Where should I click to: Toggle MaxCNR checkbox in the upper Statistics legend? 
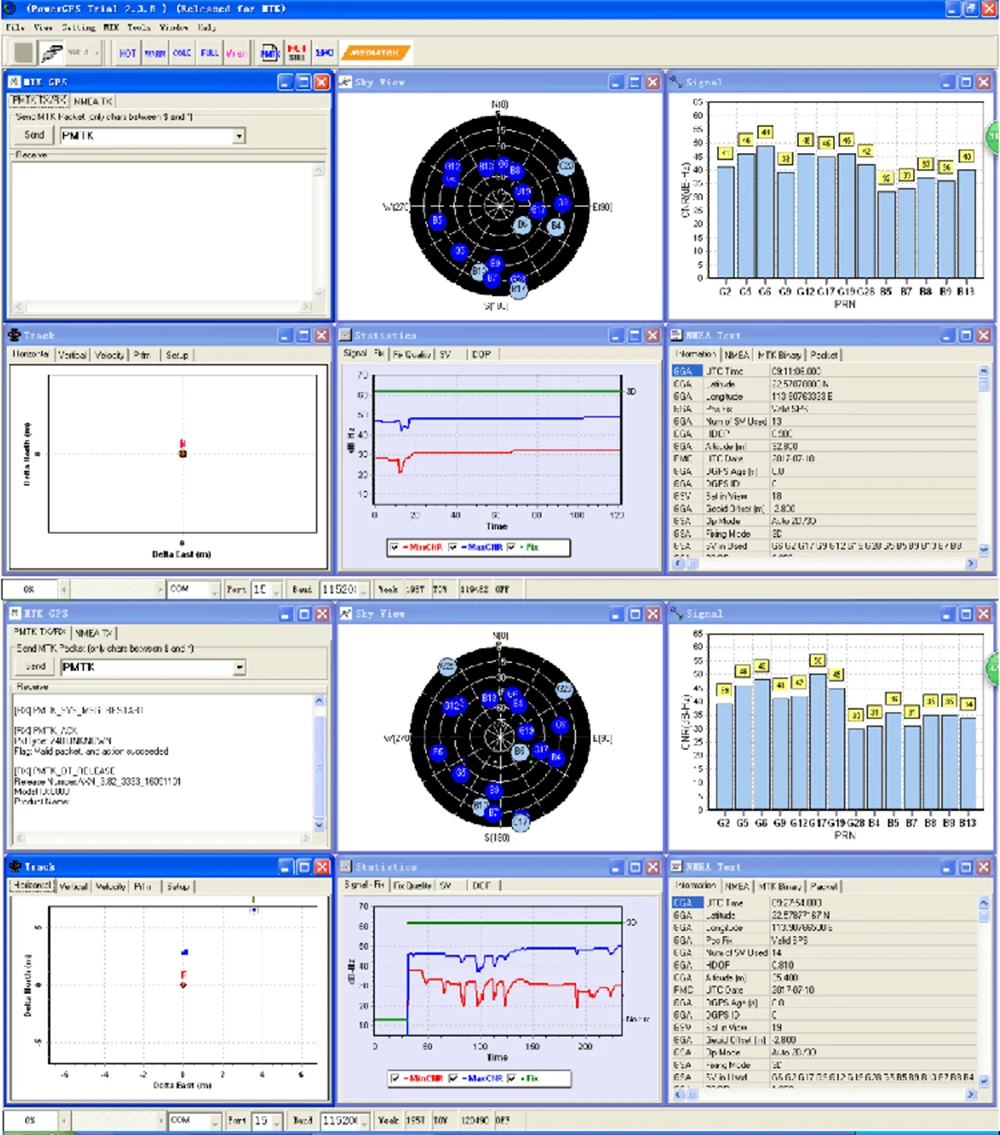453,547
